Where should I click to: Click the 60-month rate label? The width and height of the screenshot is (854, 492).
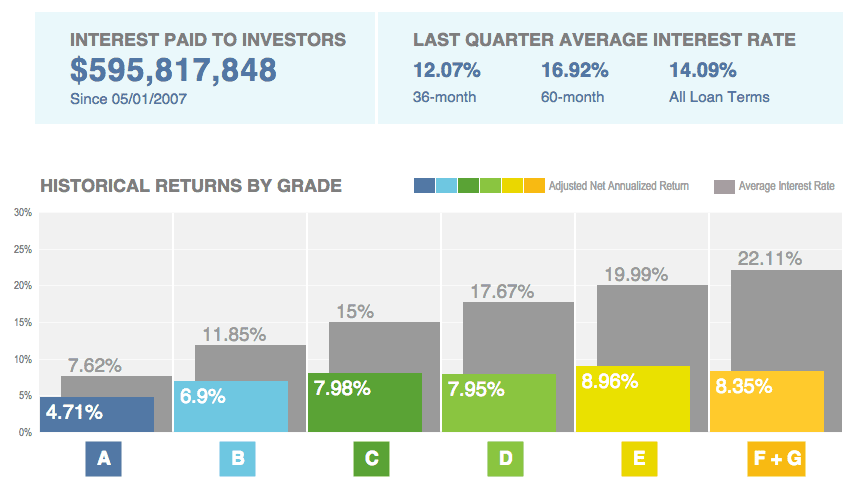pyautogui.click(x=572, y=97)
